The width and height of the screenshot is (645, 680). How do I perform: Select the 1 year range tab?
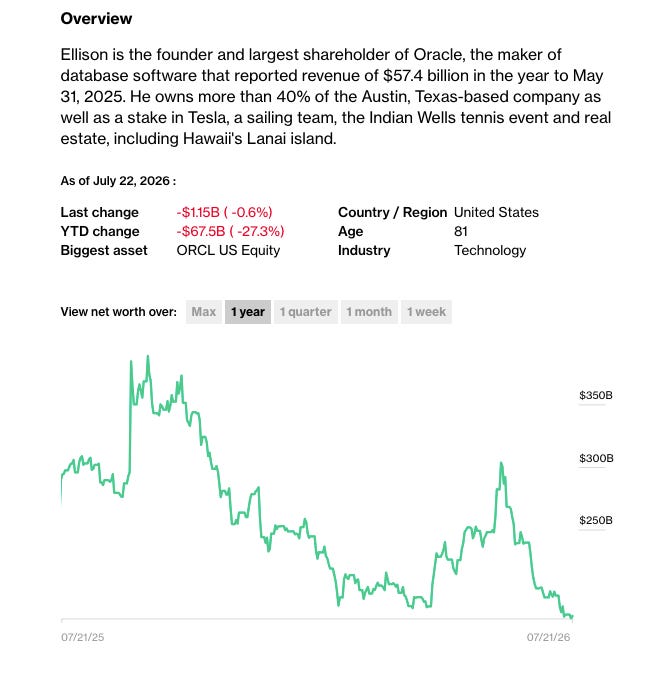[248, 312]
